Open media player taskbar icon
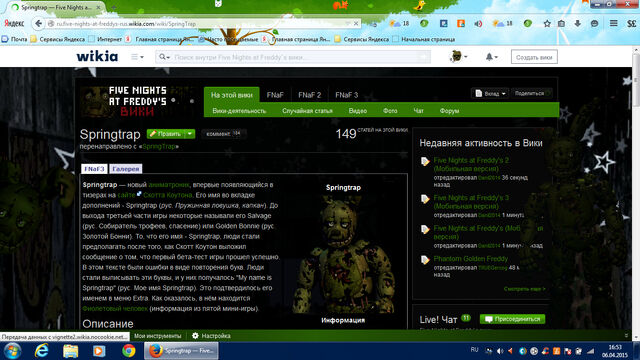This screenshot has width=640, height=360. (99, 351)
